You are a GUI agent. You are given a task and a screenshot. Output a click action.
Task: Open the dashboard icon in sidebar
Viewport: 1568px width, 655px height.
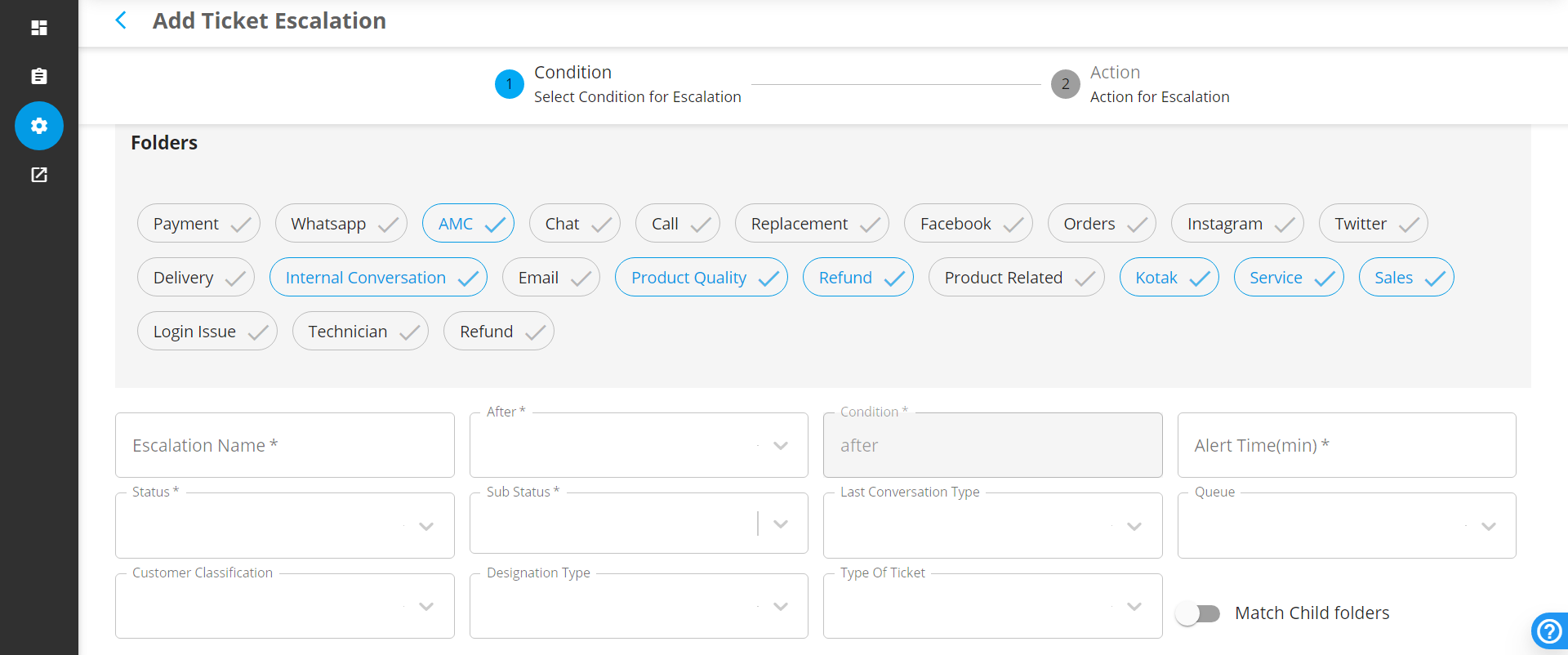tap(38, 28)
